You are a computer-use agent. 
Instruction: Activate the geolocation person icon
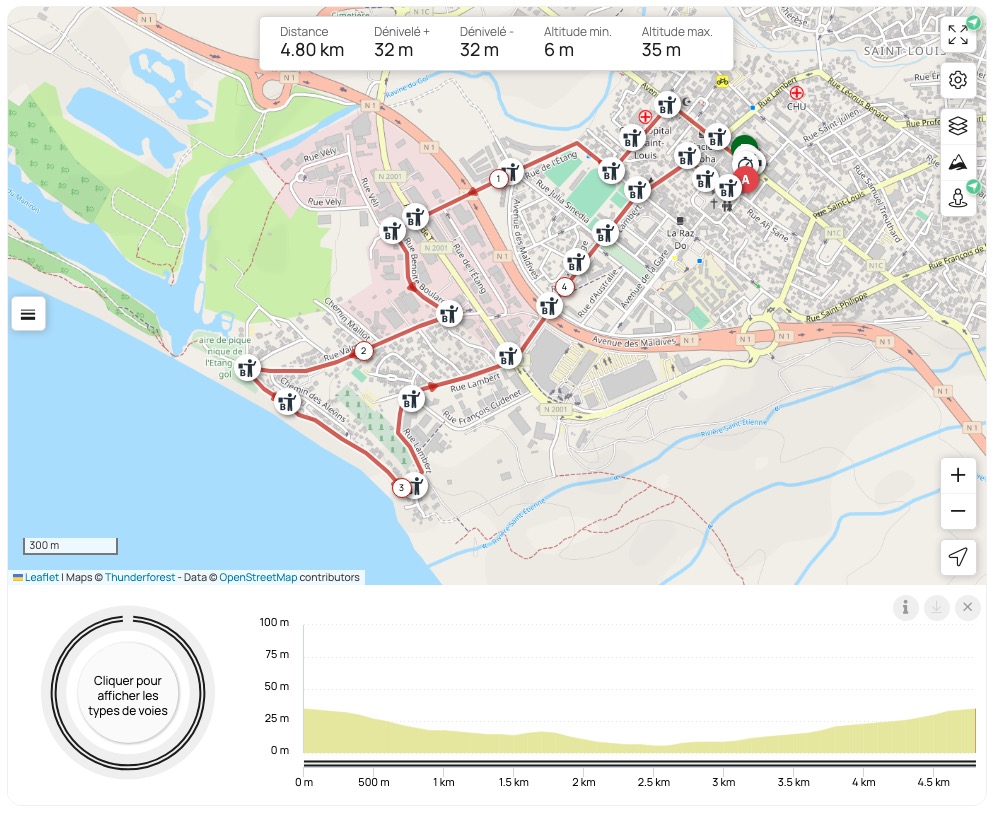click(x=958, y=199)
